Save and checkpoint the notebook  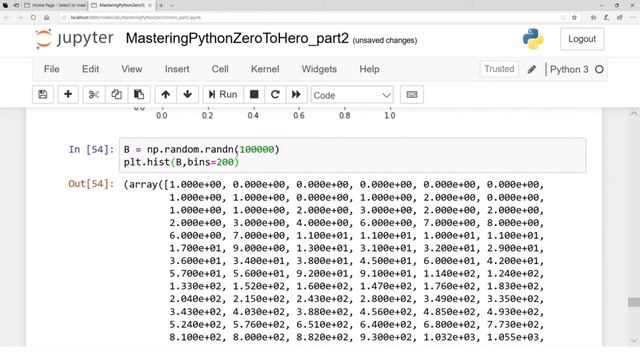(x=42, y=95)
